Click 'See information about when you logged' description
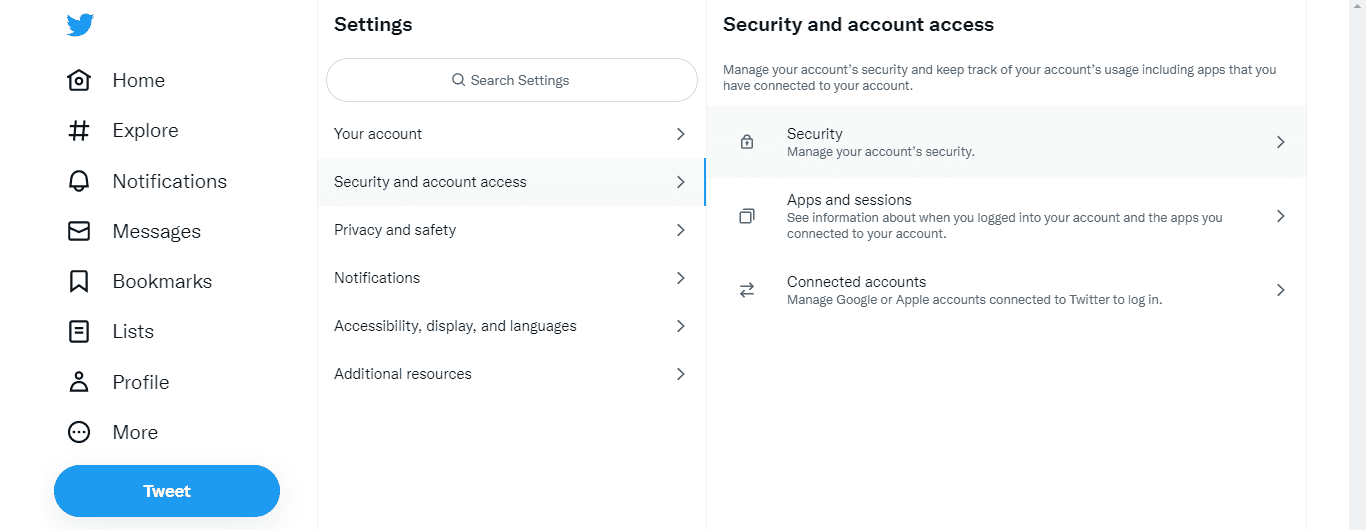 pyautogui.click(x=1004, y=225)
